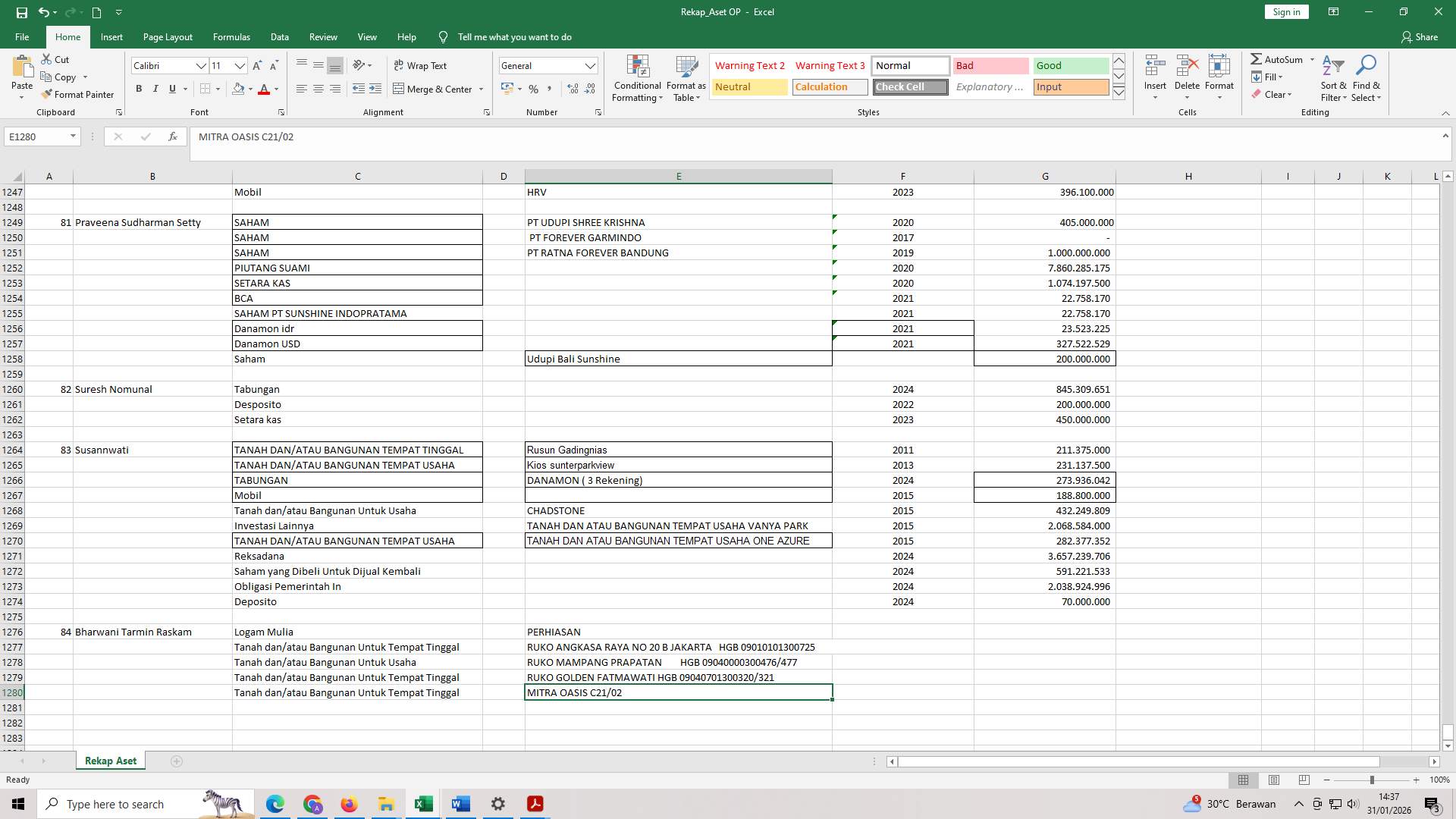Click the Sign in button

[1285, 11]
